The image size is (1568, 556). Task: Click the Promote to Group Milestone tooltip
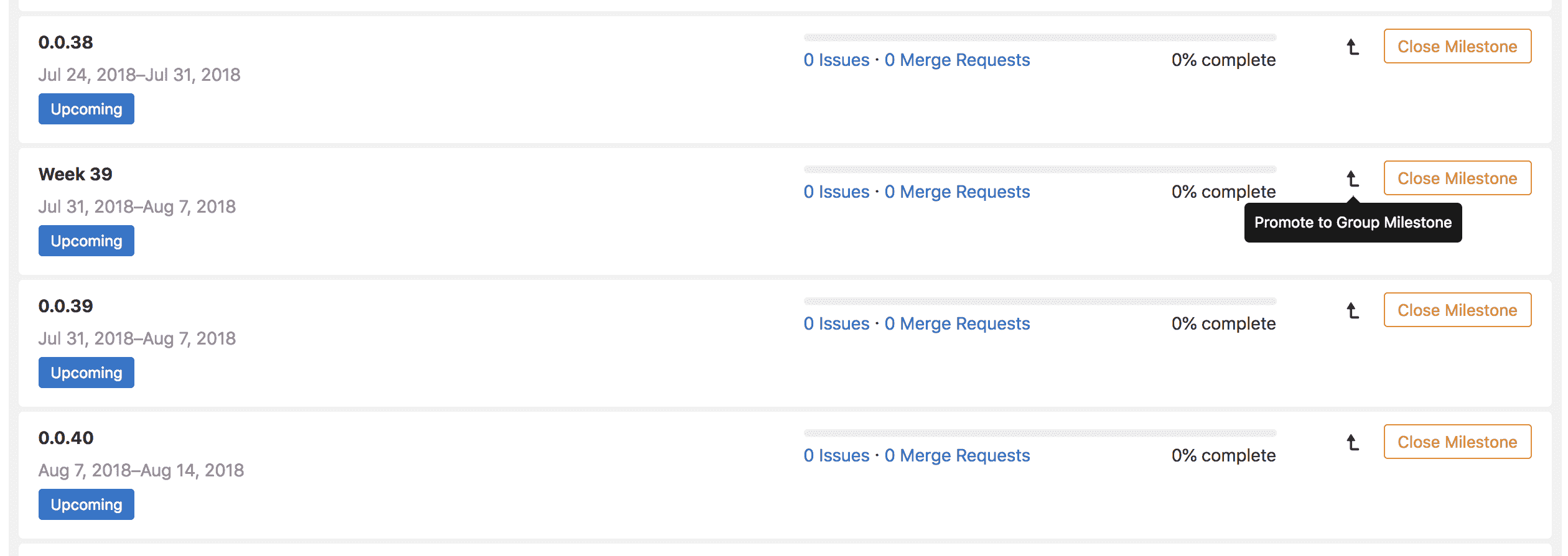point(1353,222)
